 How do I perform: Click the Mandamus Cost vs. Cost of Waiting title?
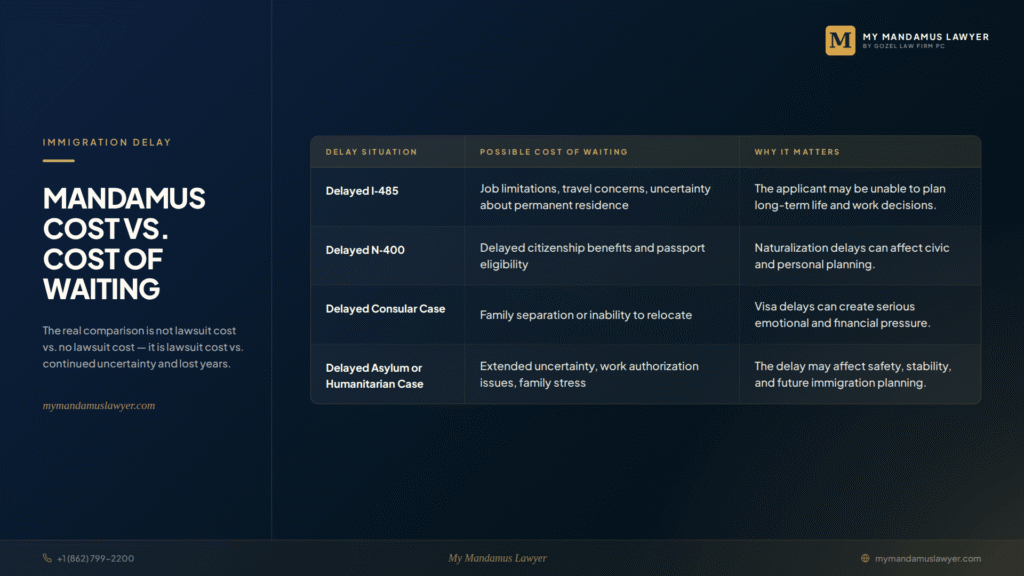[x=124, y=244]
